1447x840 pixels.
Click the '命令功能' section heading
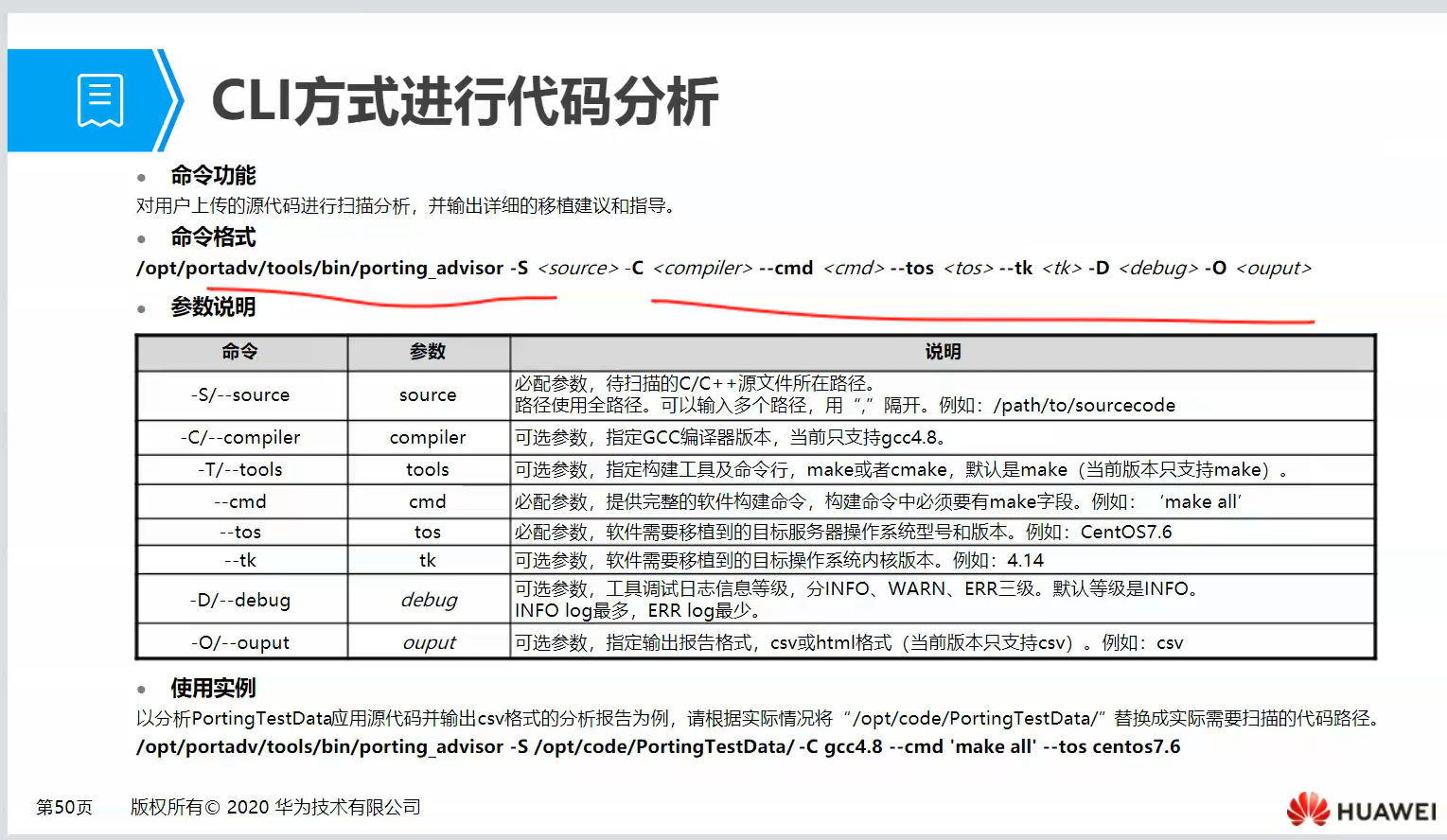[213, 176]
